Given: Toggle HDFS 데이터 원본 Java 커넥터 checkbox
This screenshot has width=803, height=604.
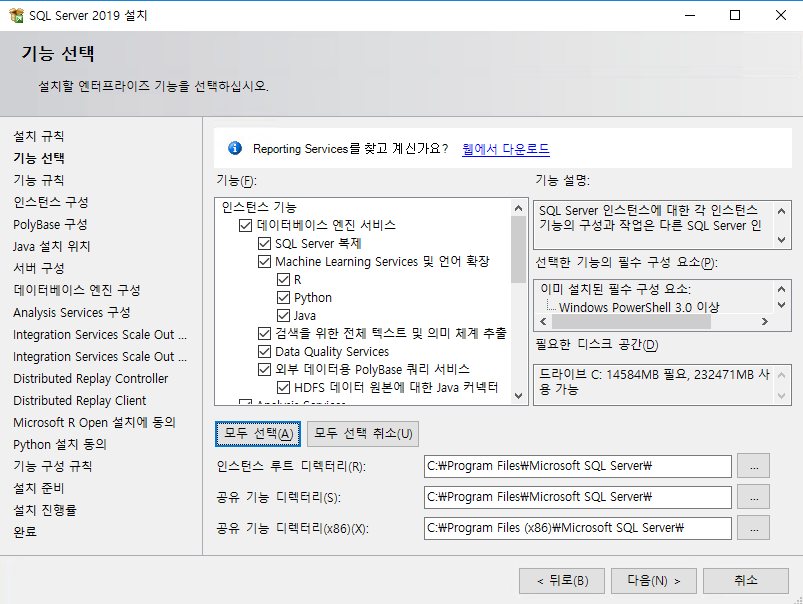Looking at the screenshot, I should [283, 387].
